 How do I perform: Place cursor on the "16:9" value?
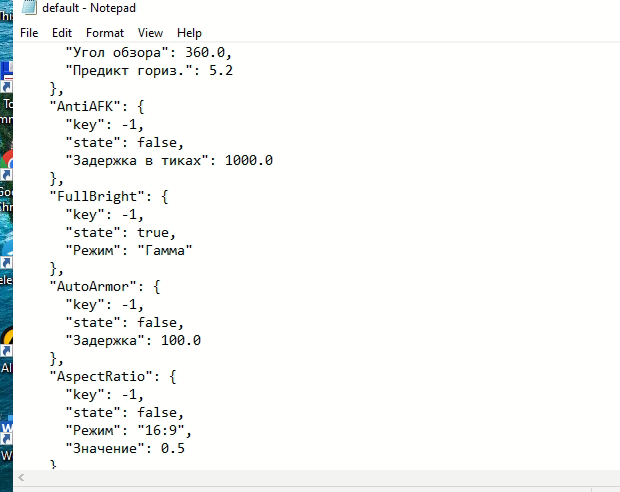(x=161, y=430)
